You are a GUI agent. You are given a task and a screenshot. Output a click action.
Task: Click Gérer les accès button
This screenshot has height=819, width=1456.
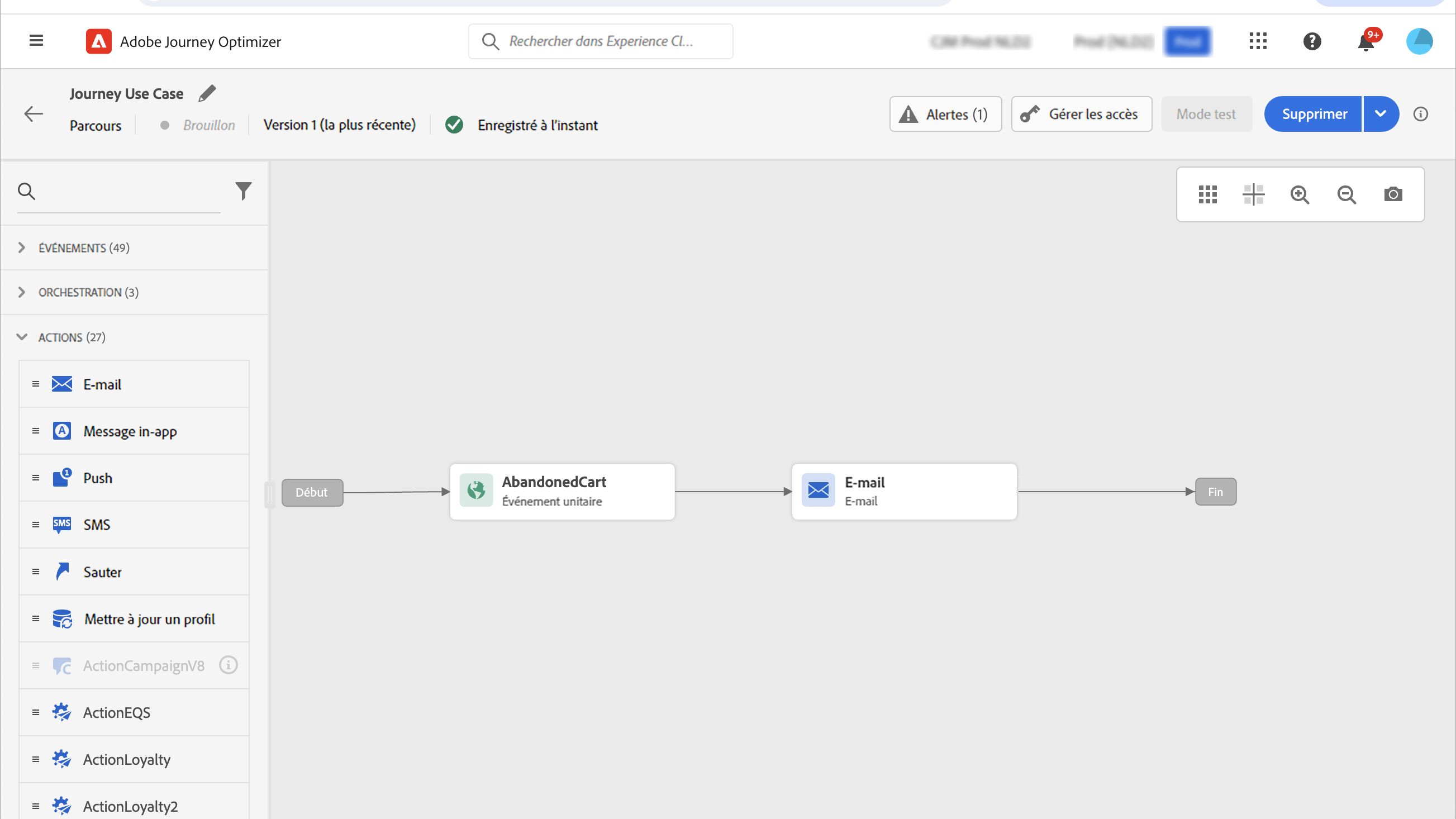1081,114
